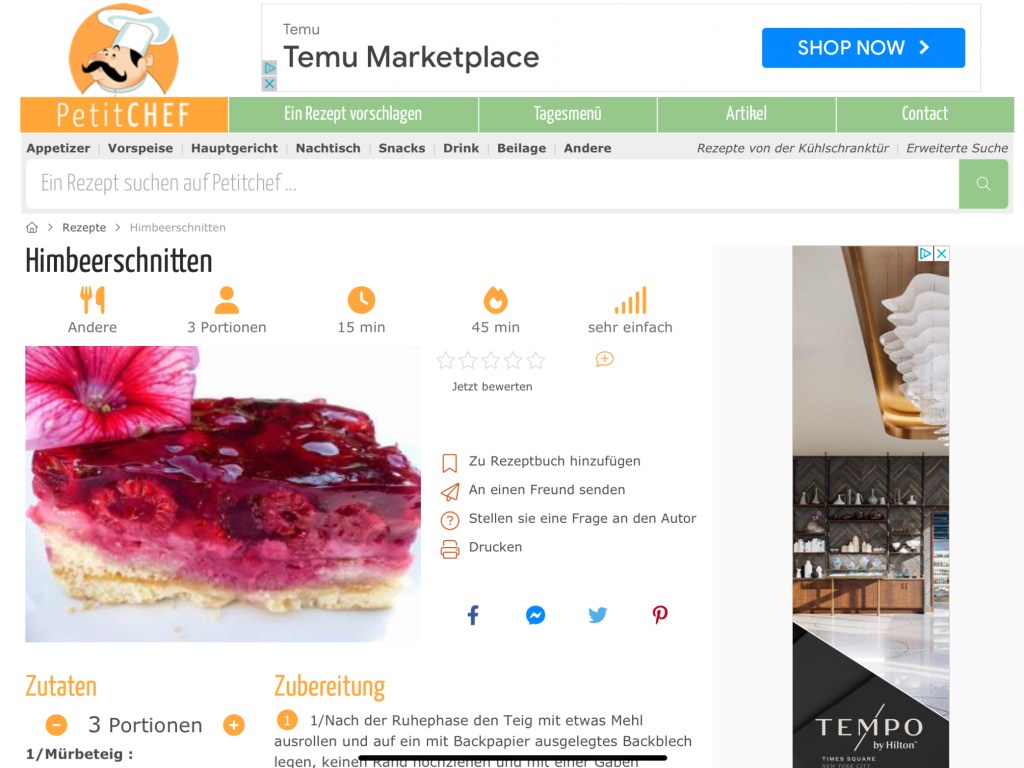
Task: Select the Nachtisch category
Action: (x=328, y=148)
